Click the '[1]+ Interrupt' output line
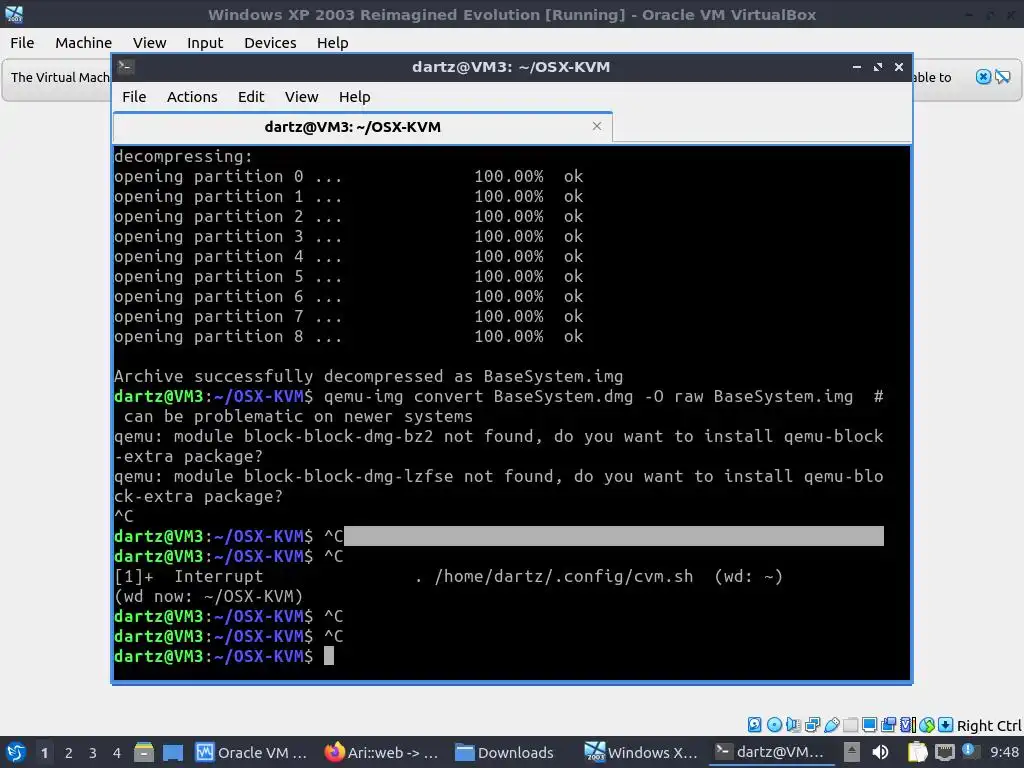Screen dimensions: 1024x768 pos(448,576)
